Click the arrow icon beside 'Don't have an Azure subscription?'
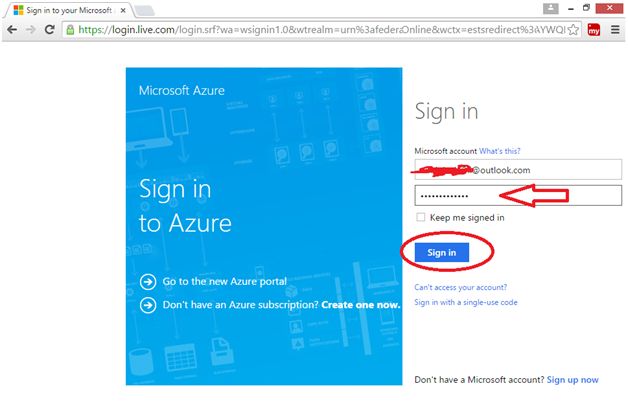Screen dimensions: 628x401 (148, 304)
